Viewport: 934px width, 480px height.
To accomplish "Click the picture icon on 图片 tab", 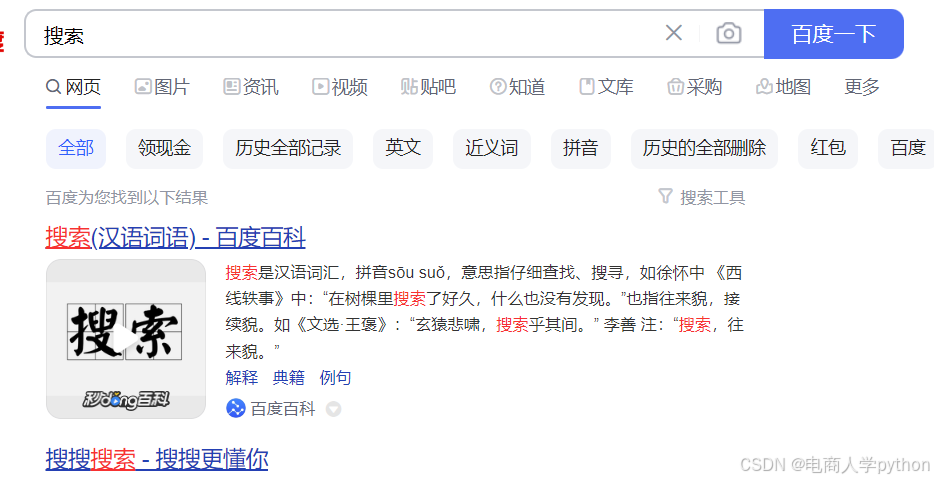I will pyautogui.click(x=143, y=87).
